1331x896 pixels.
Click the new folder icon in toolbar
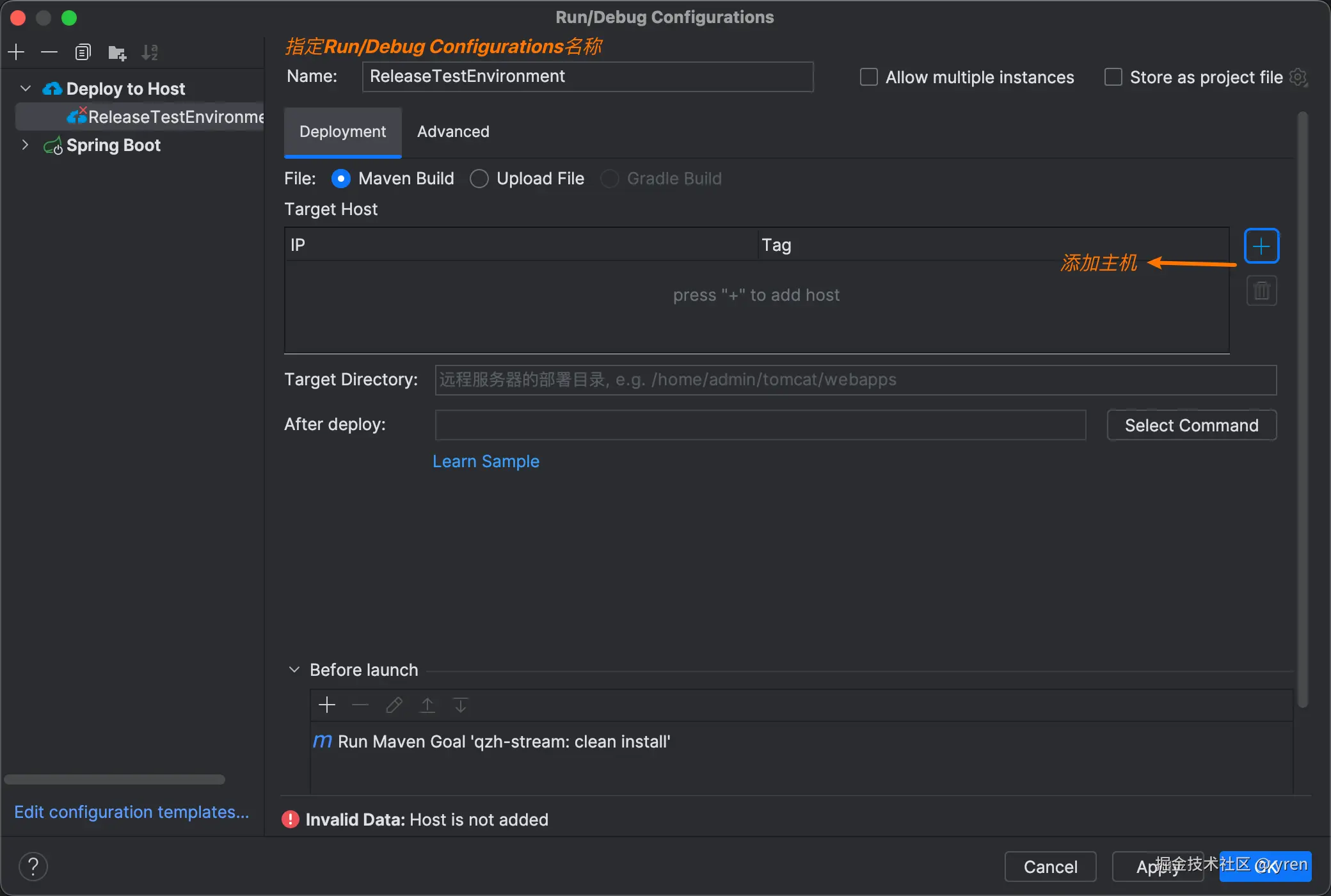pyautogui.click(x=116, y=52)
